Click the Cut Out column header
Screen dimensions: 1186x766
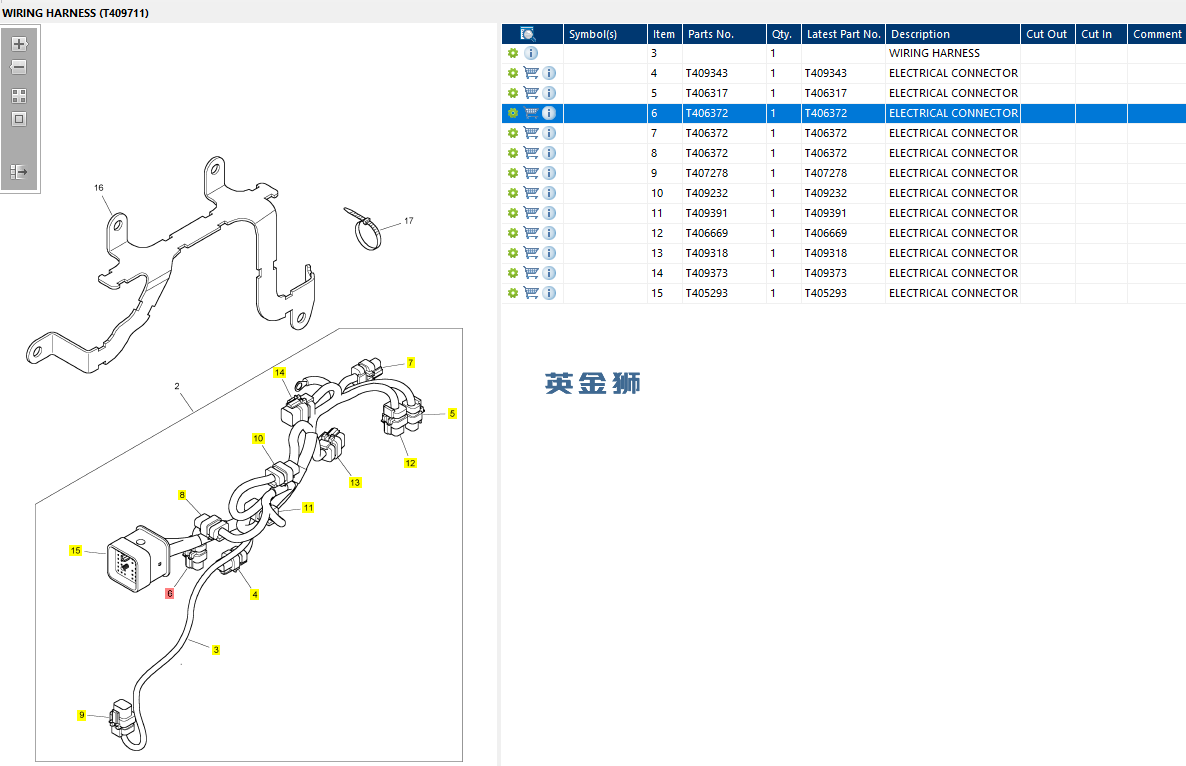[1048, 34]
